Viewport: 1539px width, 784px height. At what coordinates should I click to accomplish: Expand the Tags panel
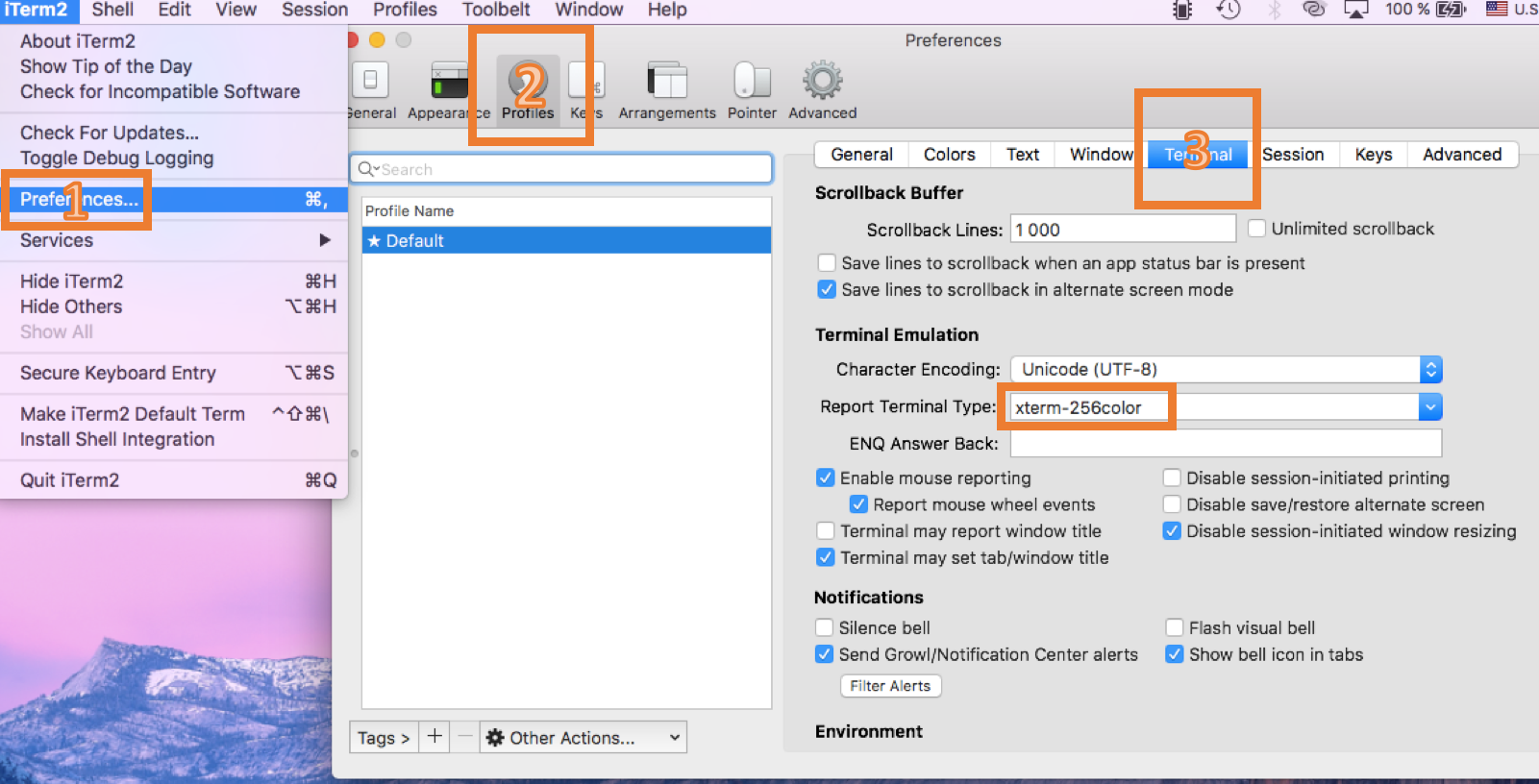pyautogui.click(x=384, y=737)
